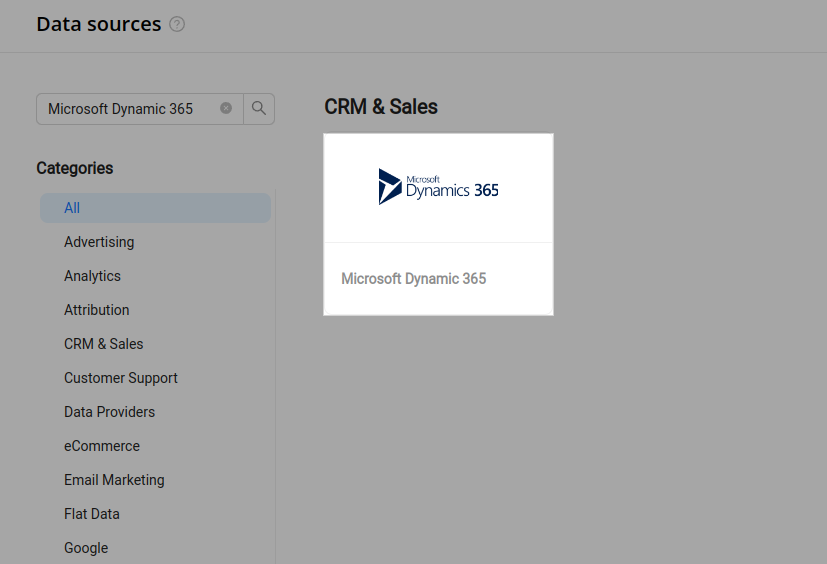Viewport: 827px width, 564px height.
Task: Click the magnifier search button
Action: coord(259,109)
